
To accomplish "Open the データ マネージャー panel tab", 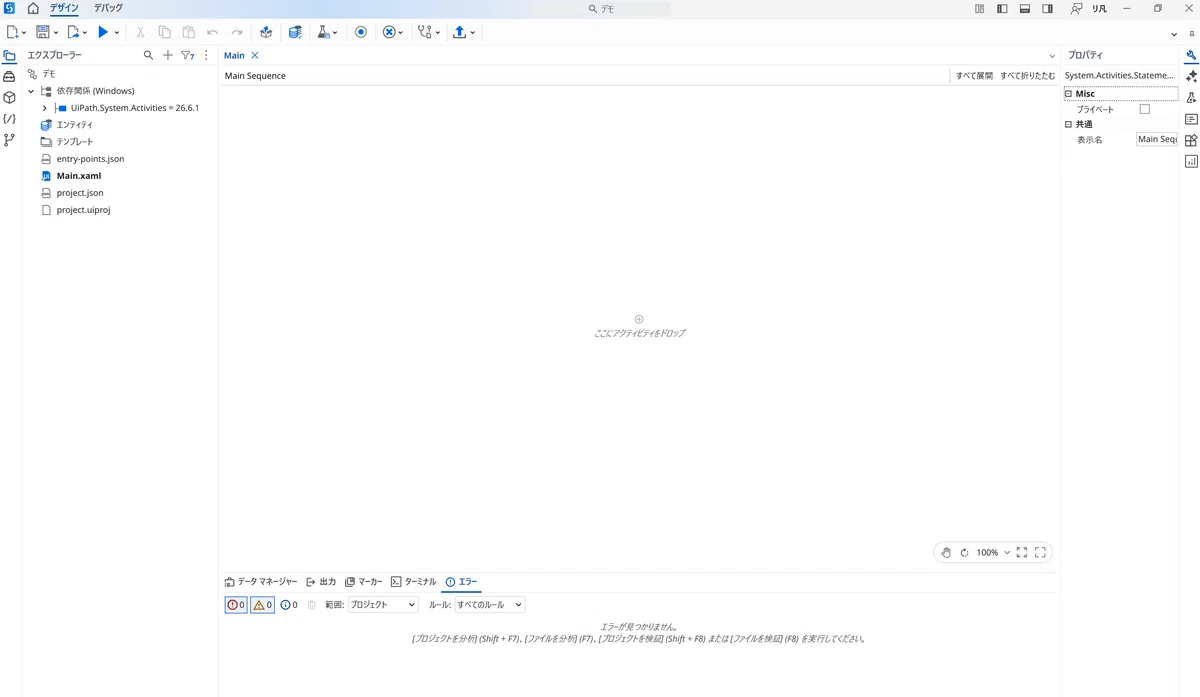I will [261, 581].
